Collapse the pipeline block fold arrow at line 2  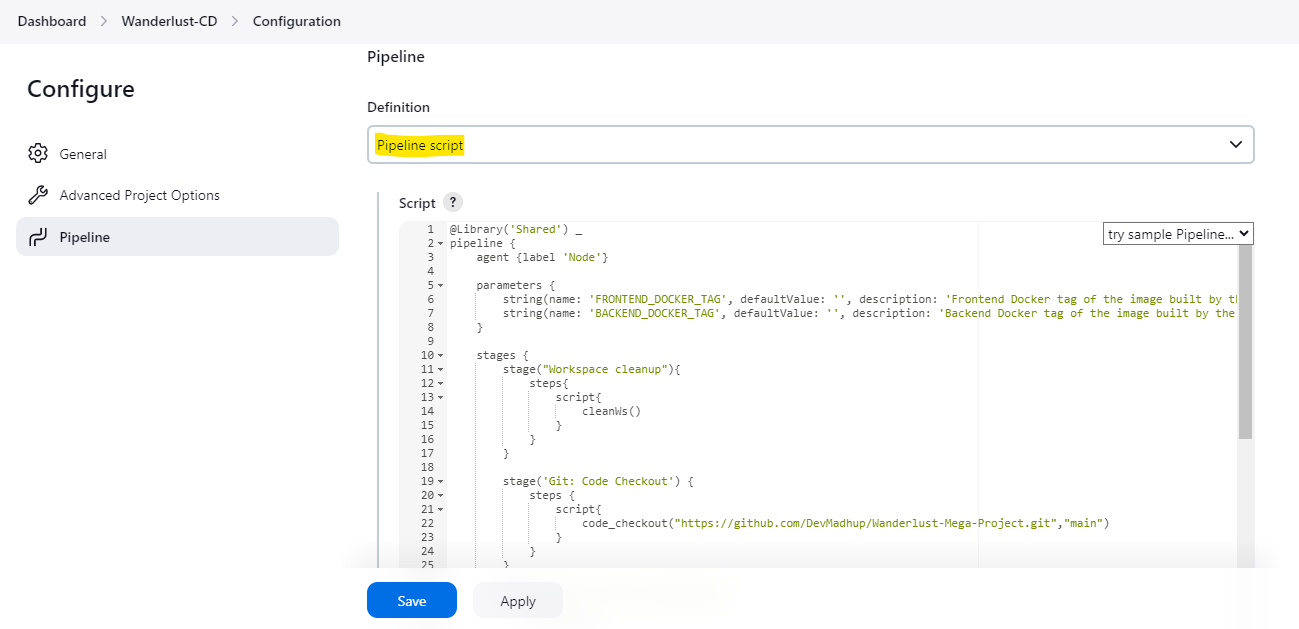pyautogui.click(x=441, y=244)
